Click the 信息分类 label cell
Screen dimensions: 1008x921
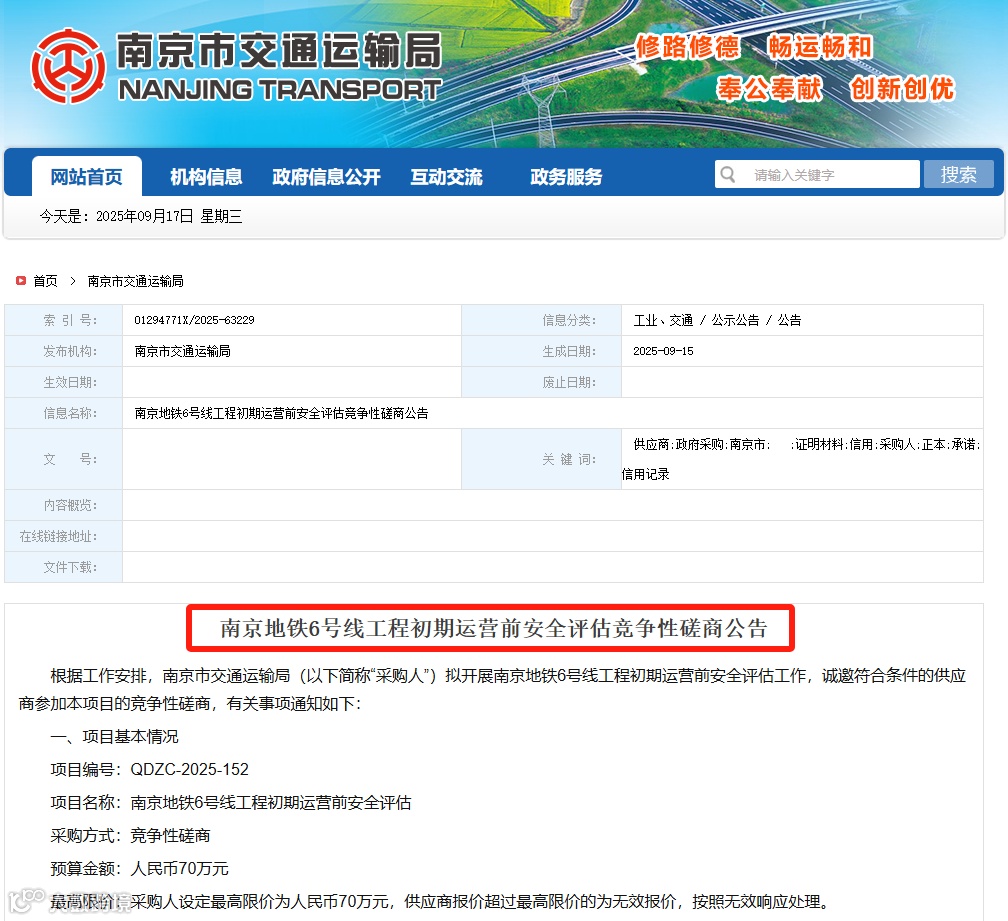point(541,320)
